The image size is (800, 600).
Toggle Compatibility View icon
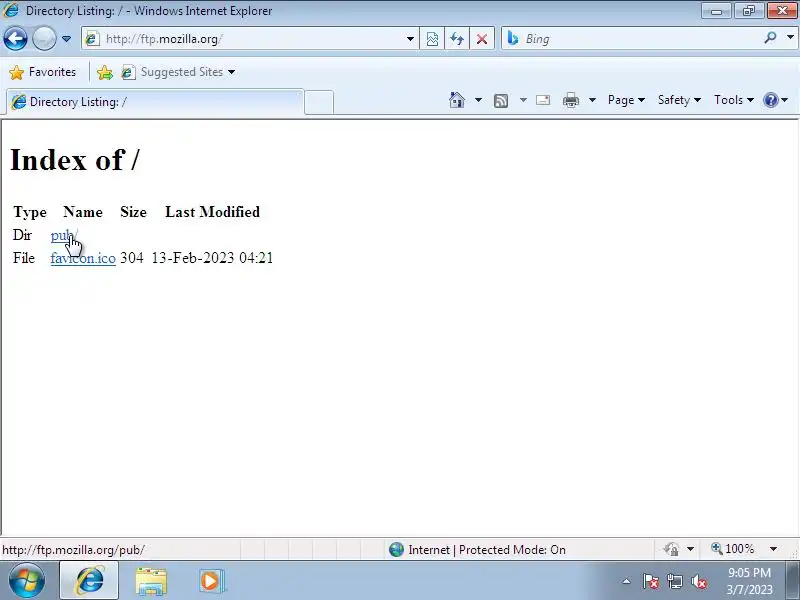432,39
